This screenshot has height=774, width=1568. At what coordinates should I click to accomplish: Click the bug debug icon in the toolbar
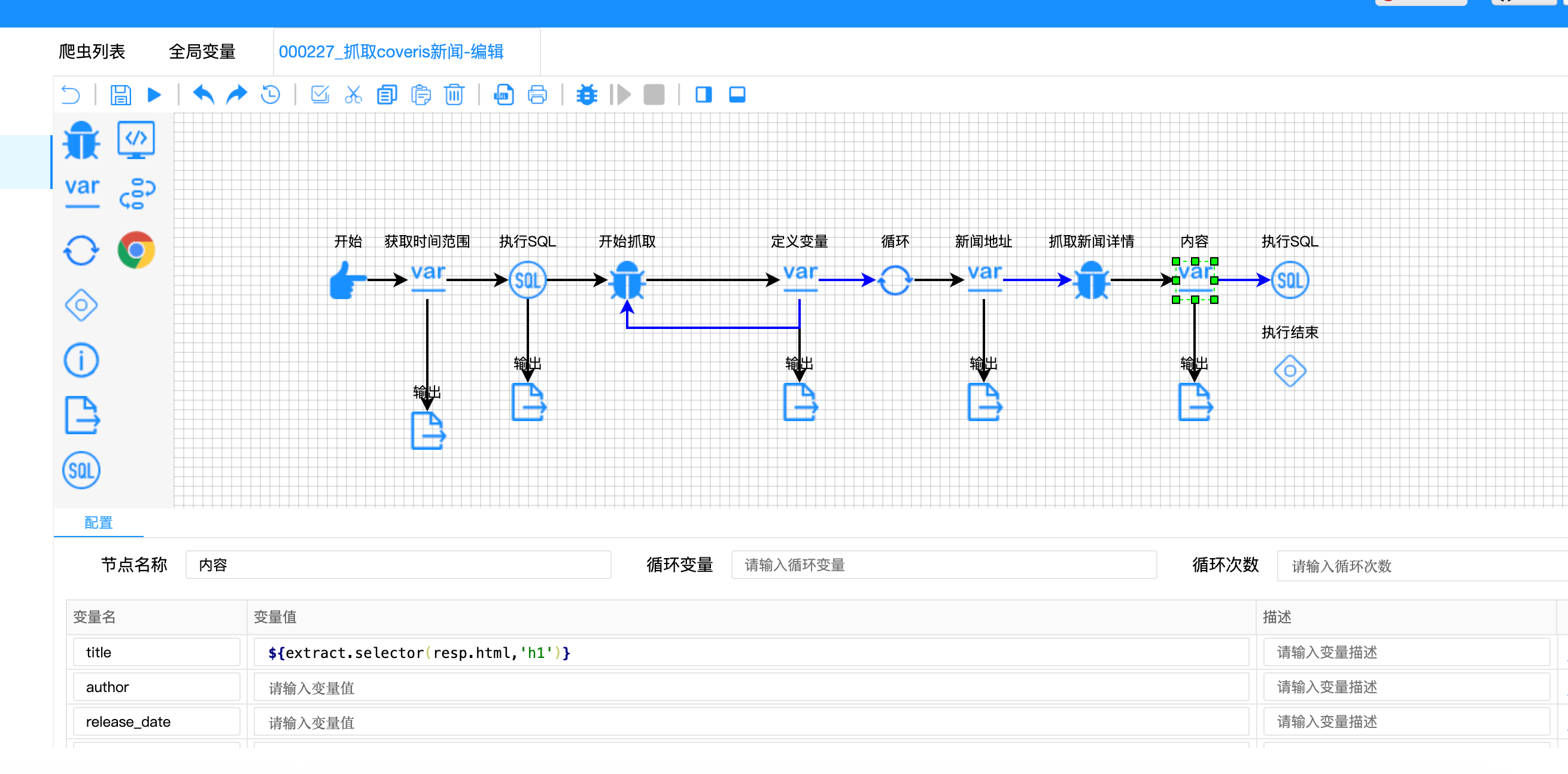click(587, 95)
